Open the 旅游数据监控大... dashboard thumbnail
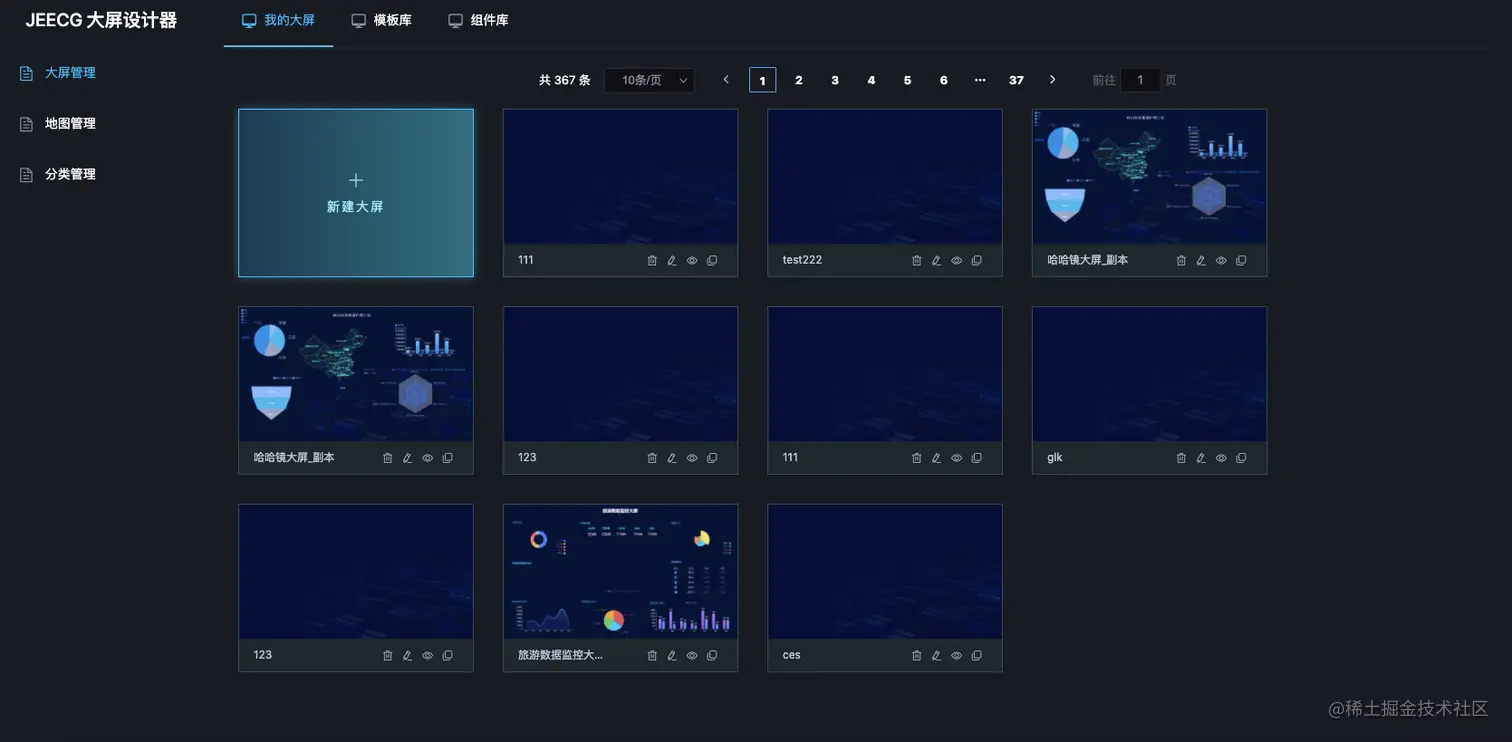 point(620,572)
